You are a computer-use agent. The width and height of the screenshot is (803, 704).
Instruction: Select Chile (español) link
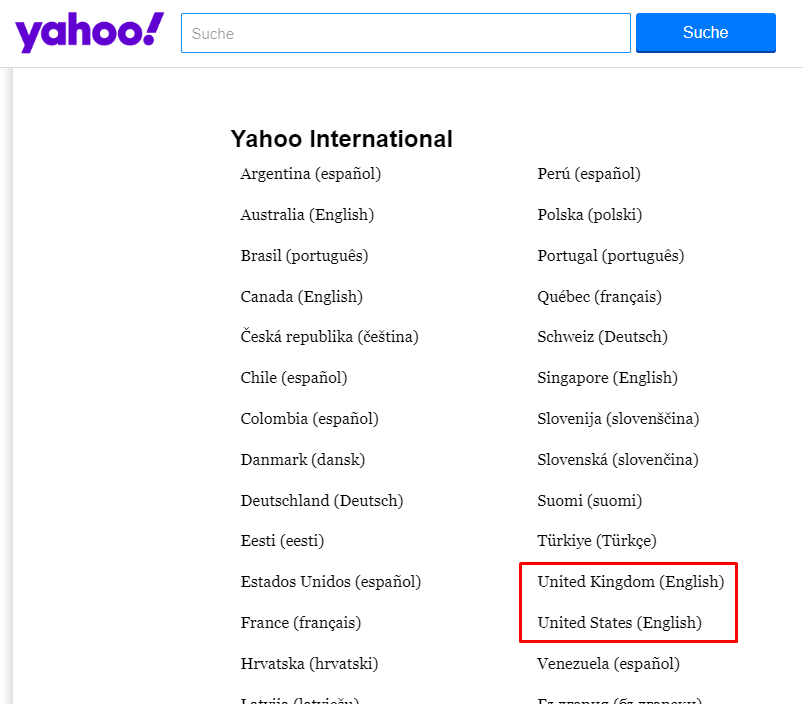pyautogui.click(x=294, y=378)
